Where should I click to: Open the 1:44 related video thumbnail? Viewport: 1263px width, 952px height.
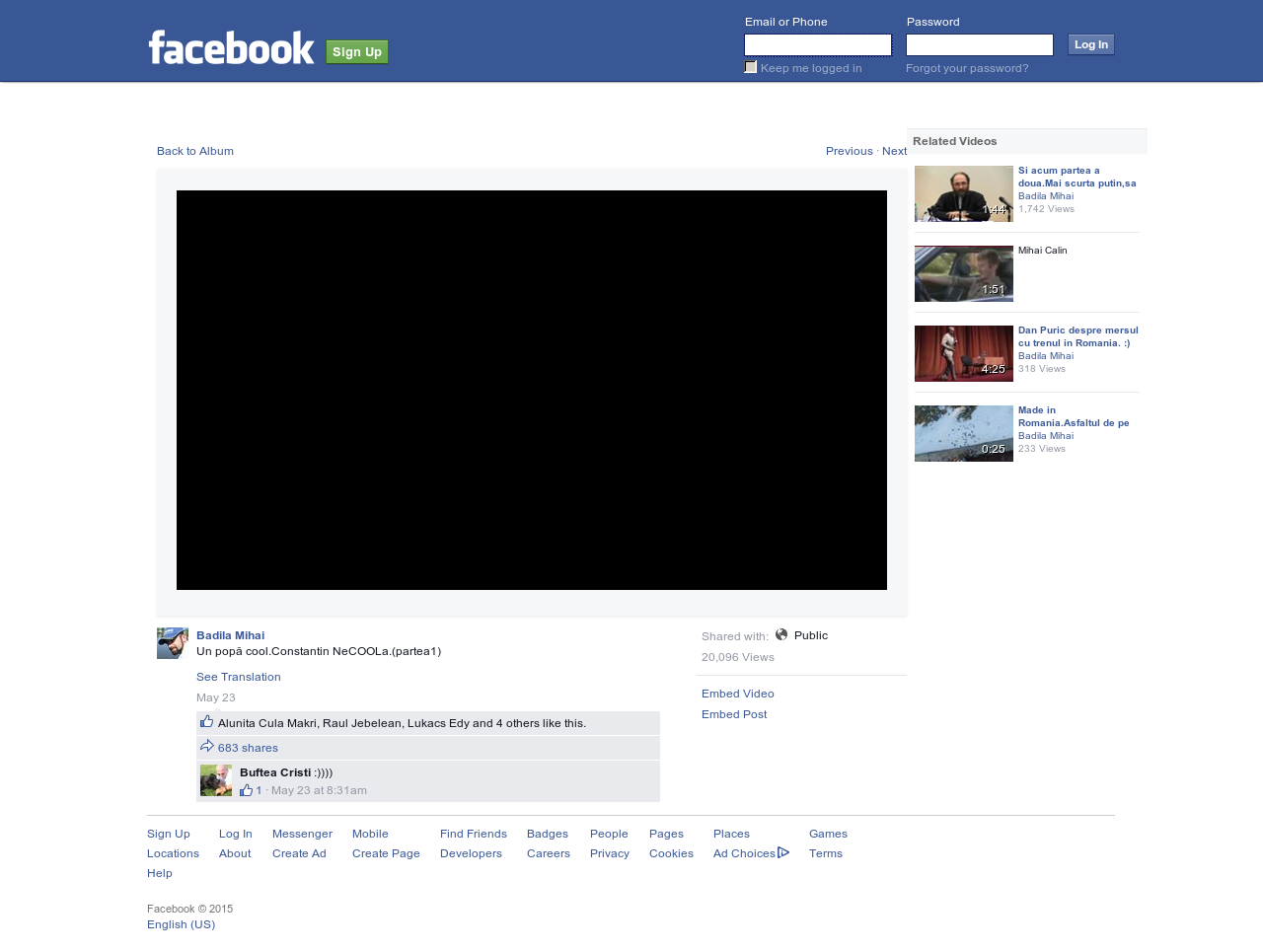click(964, 193)
